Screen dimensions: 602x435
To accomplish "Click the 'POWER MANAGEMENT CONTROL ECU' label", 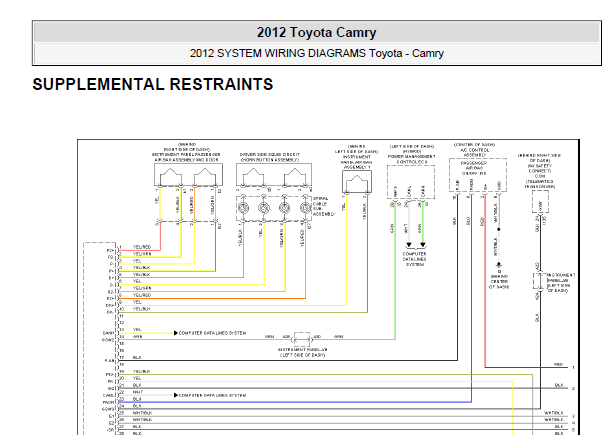I will tap(412, 159).
